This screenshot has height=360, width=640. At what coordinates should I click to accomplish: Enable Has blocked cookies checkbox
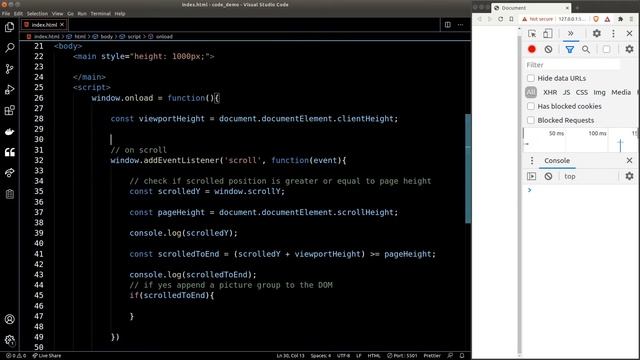click(531, 106)
